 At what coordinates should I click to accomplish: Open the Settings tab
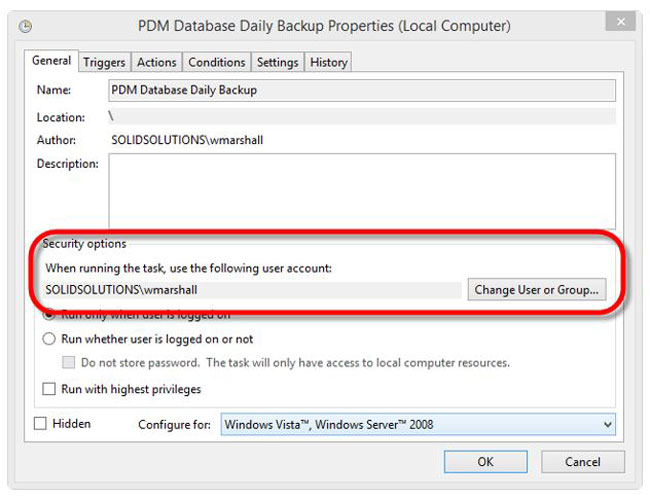point(277,62)
